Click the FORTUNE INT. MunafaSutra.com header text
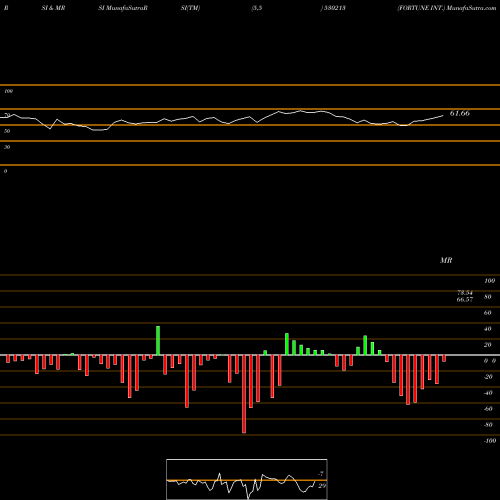The width and height of the screenshot is (500, 500). click(x=447, y=8)
